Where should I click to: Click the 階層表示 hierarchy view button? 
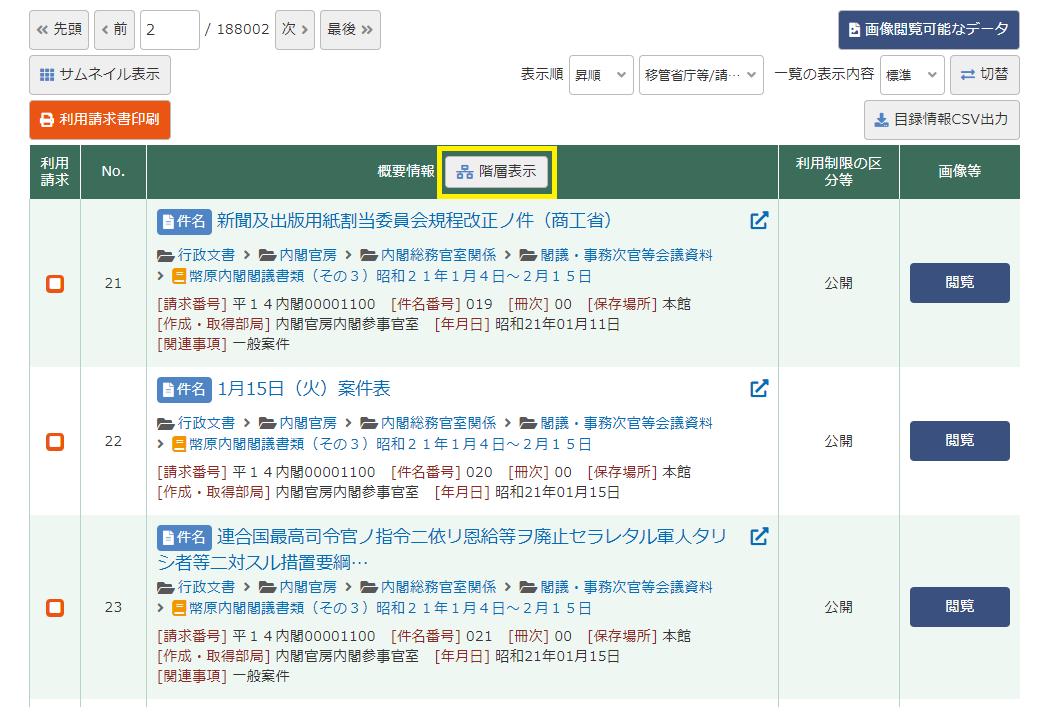(496, 171)
